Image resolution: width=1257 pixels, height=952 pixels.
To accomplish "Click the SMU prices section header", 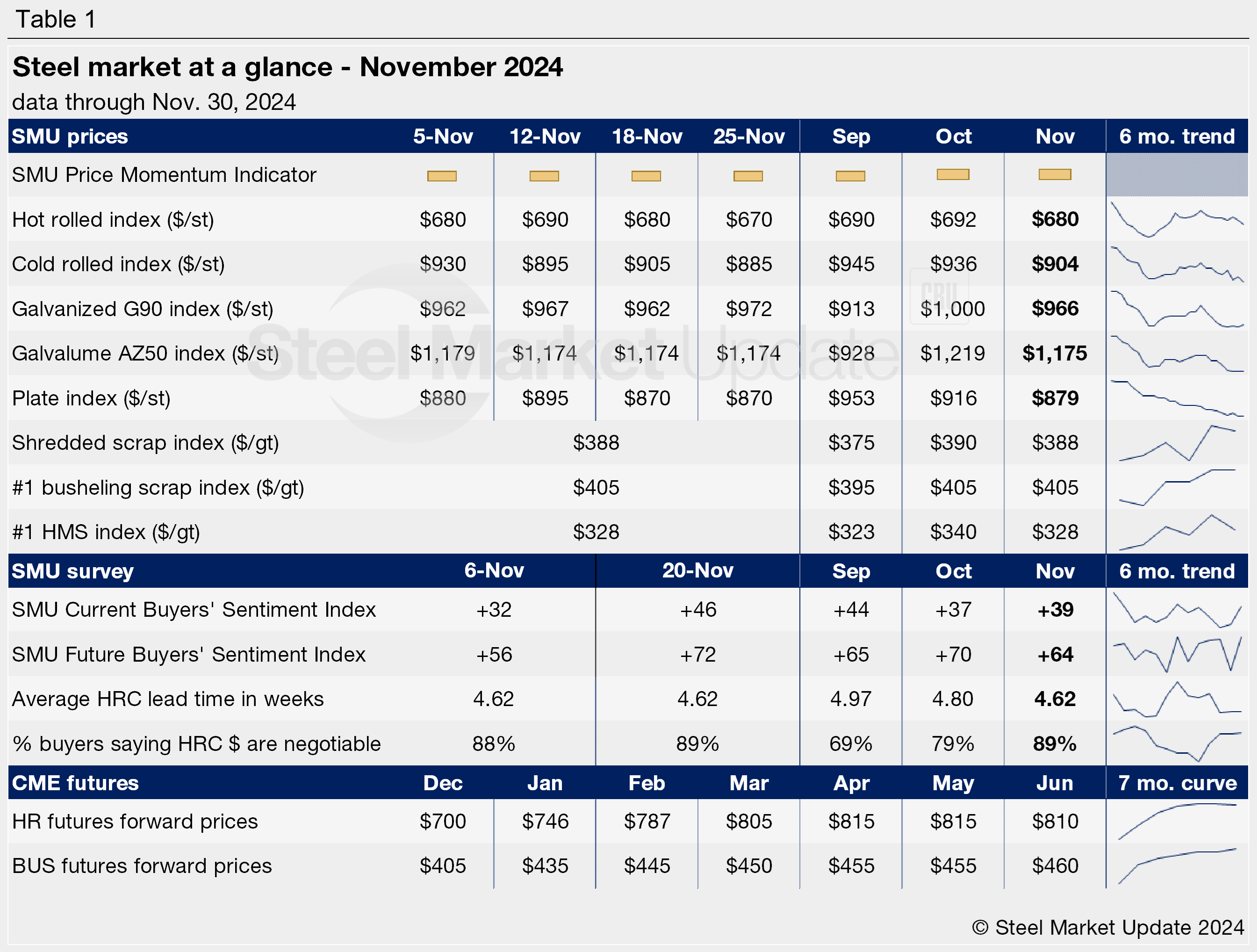I will click(70, 137).
